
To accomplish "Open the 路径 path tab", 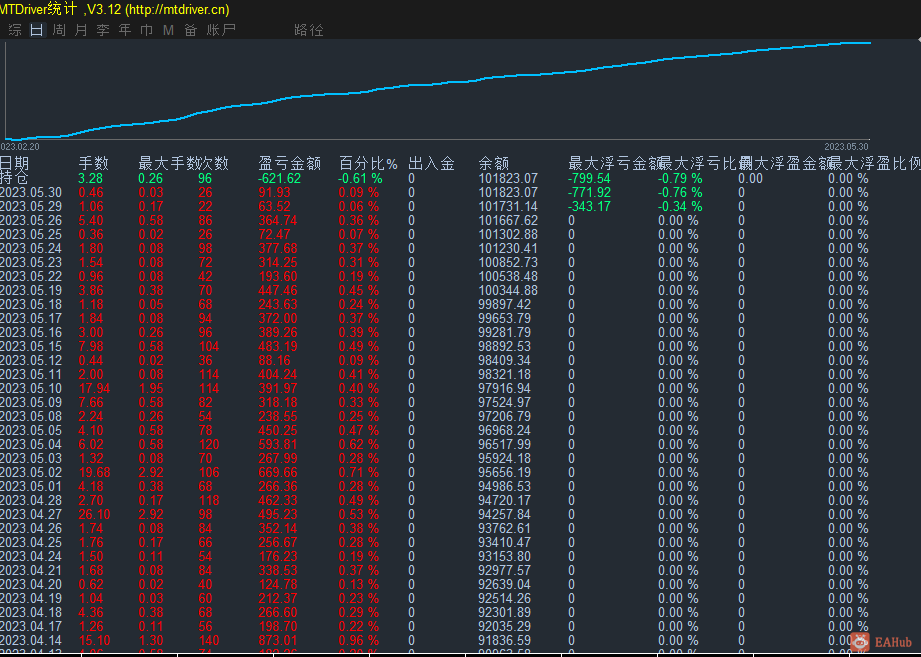I will [x=308, y=30].
